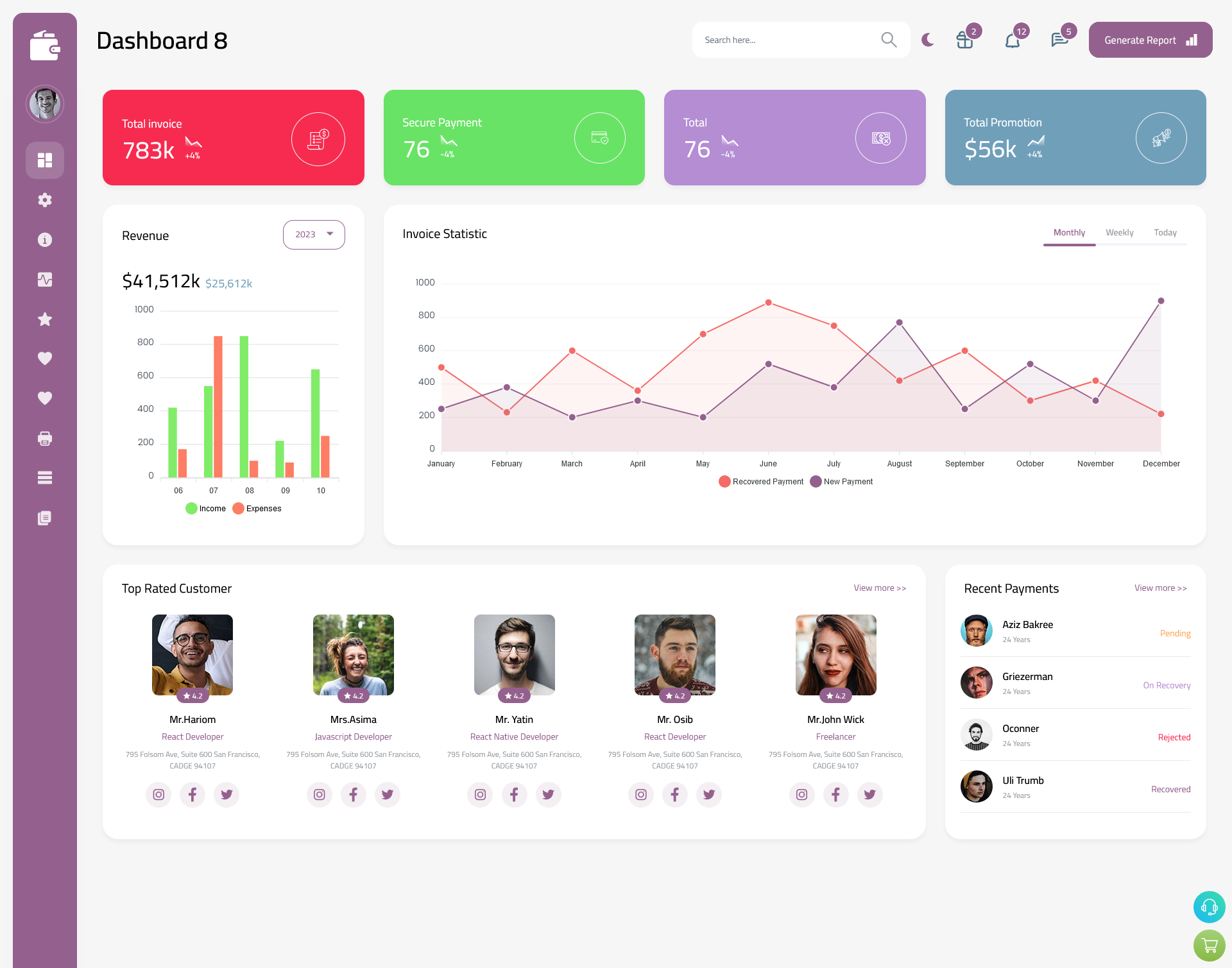The height and width of the screenshot is (968, 1232).
Task: Click the document/report icon in sidebar
Action: point(44,517)
